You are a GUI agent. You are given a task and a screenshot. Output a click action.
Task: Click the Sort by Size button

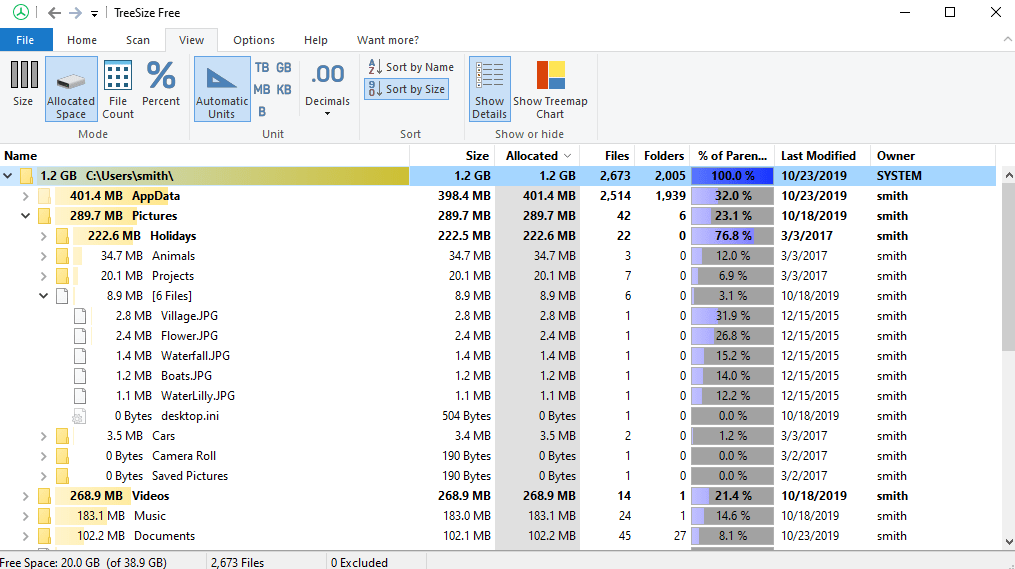[407, 89]
